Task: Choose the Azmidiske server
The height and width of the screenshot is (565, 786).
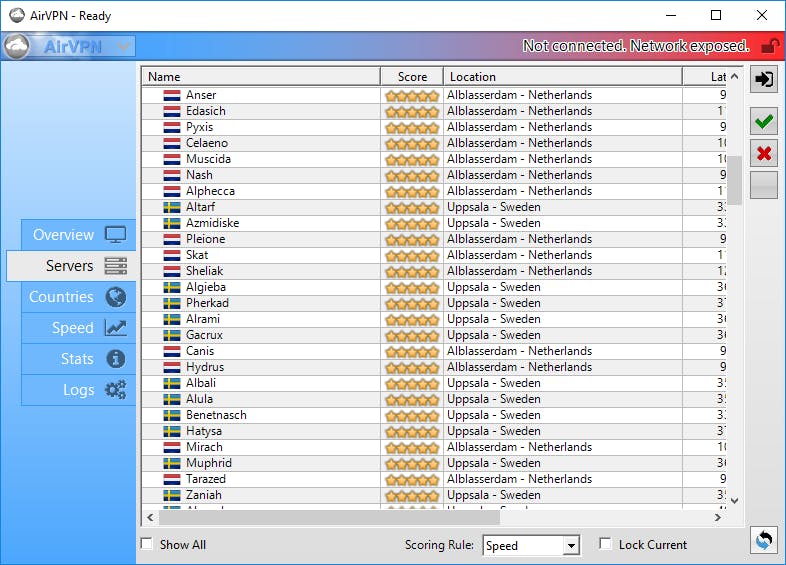Action: (434, 223)
